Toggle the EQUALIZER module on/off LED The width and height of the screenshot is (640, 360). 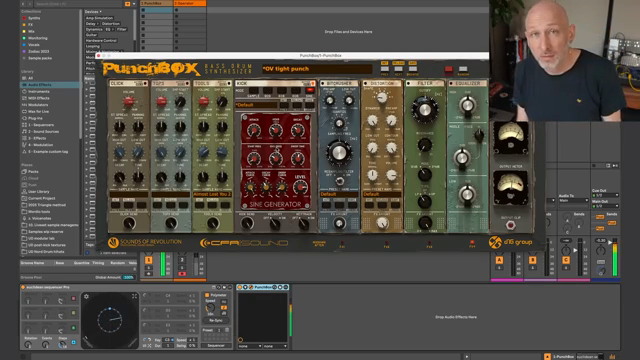[x=451, y=83]
